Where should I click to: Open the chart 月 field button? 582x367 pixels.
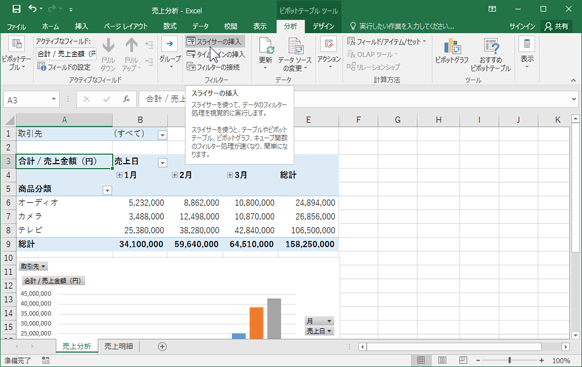(x=319, y=321)
